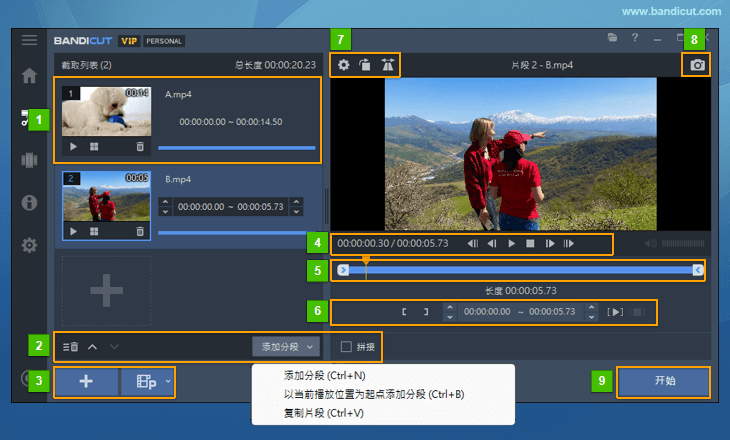Click the 开始 start button

(664, 381)
